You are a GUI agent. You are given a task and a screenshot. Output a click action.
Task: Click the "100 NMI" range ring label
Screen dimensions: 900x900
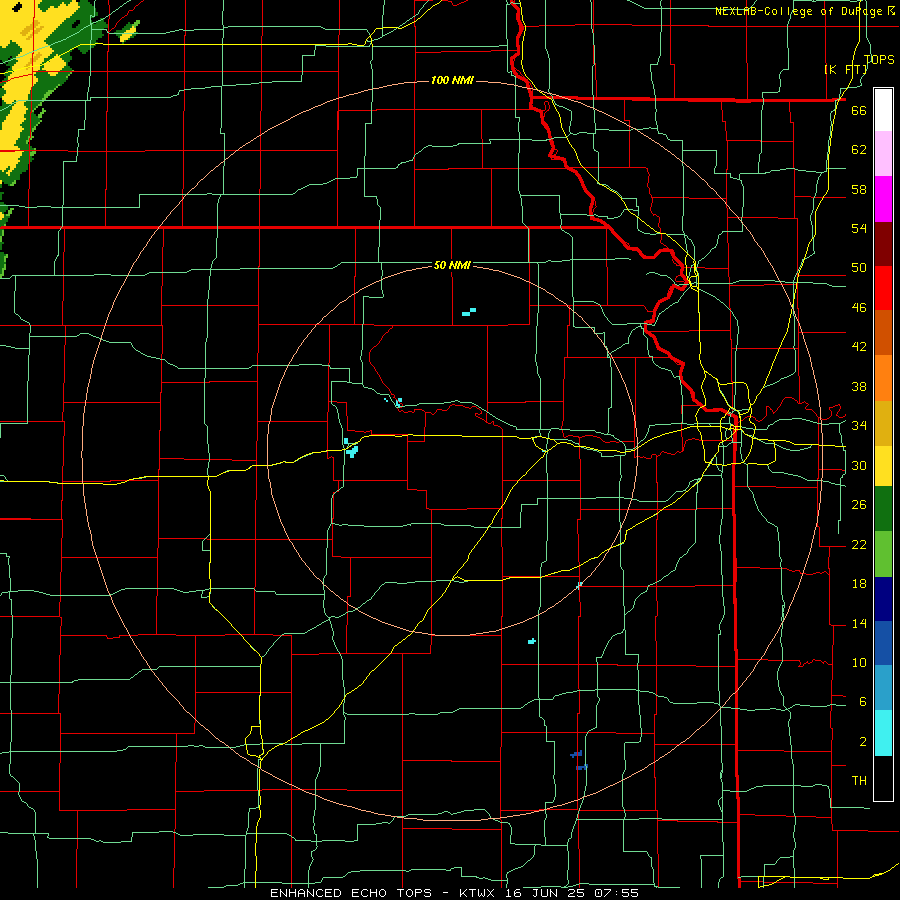coord(452,80)
